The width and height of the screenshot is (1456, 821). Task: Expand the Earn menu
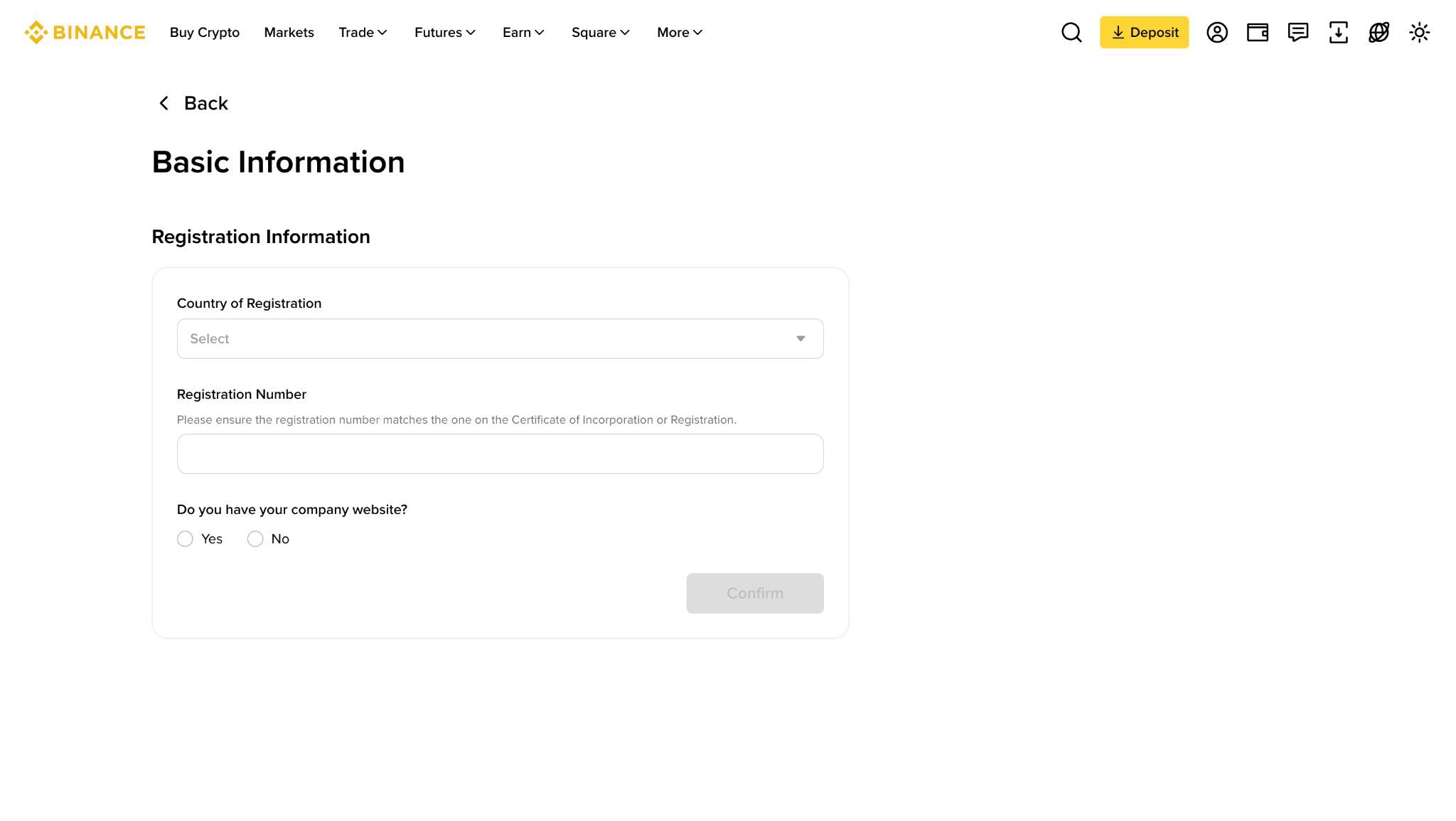coord(523,33)
